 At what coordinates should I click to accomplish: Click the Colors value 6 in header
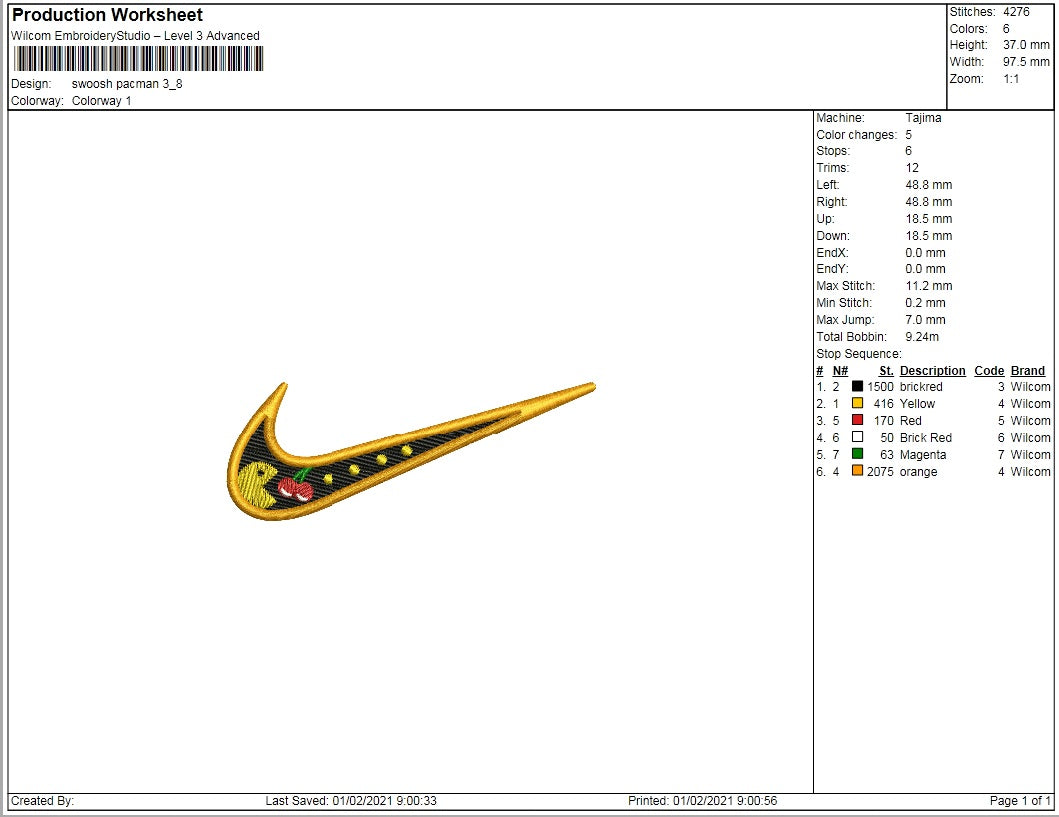pos(1006,28)
